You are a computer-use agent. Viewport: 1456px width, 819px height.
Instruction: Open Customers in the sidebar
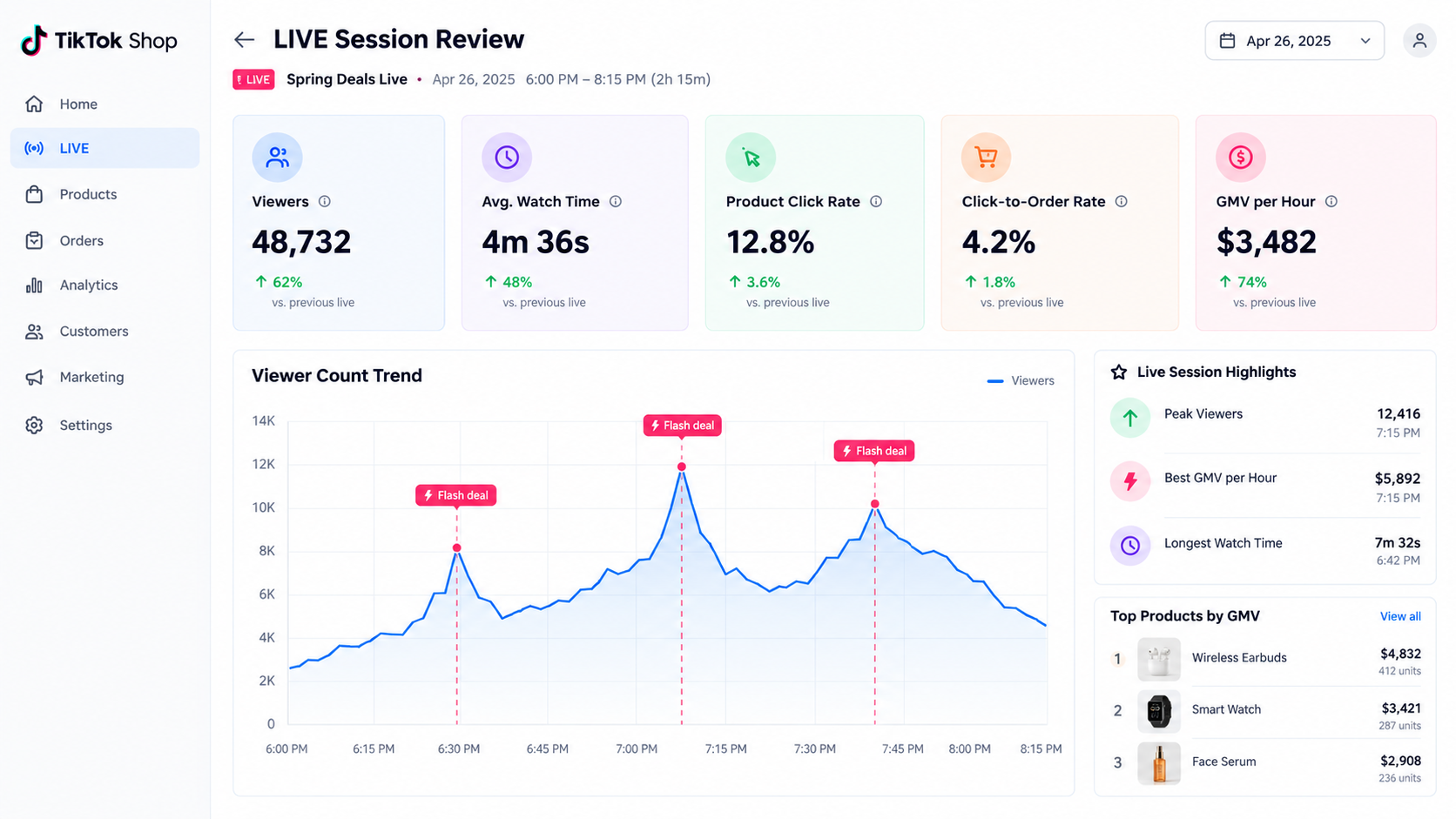(x=104, y=331)
